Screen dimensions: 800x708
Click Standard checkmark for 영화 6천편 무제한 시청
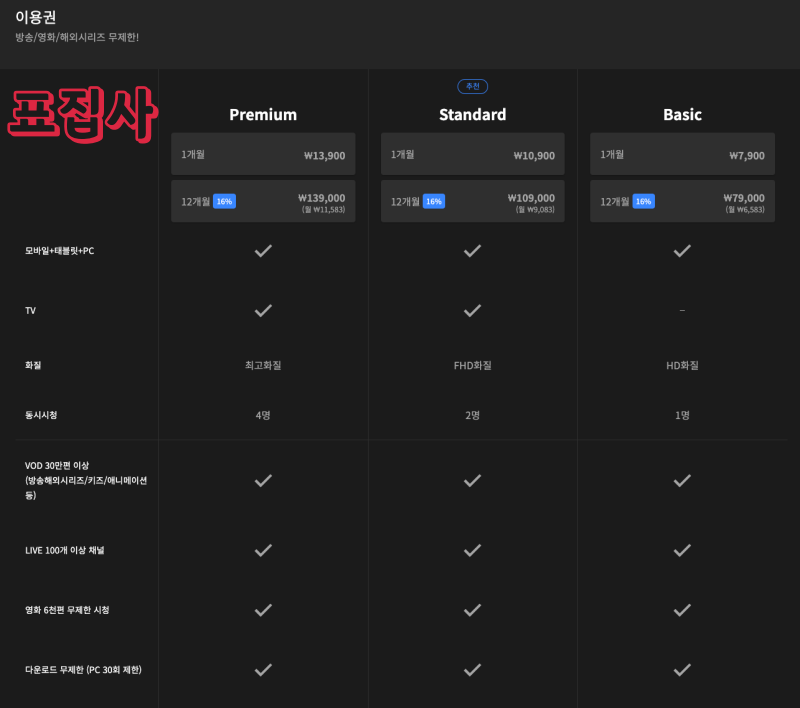click(472, 610)
